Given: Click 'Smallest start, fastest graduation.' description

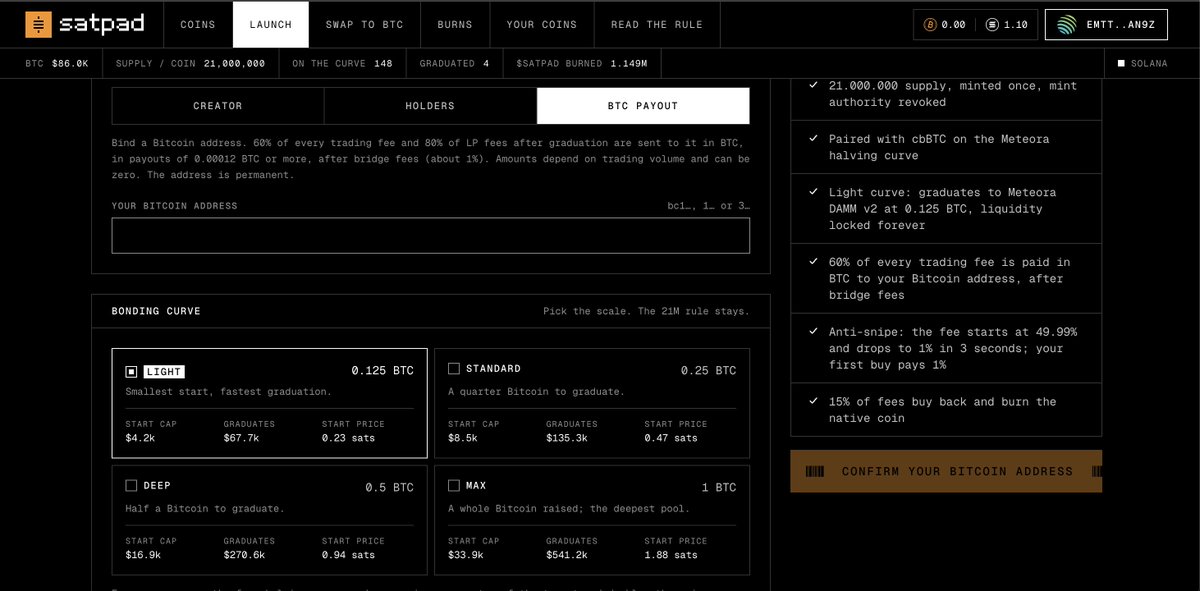Looking at the screenshot, I should [228, 392].
